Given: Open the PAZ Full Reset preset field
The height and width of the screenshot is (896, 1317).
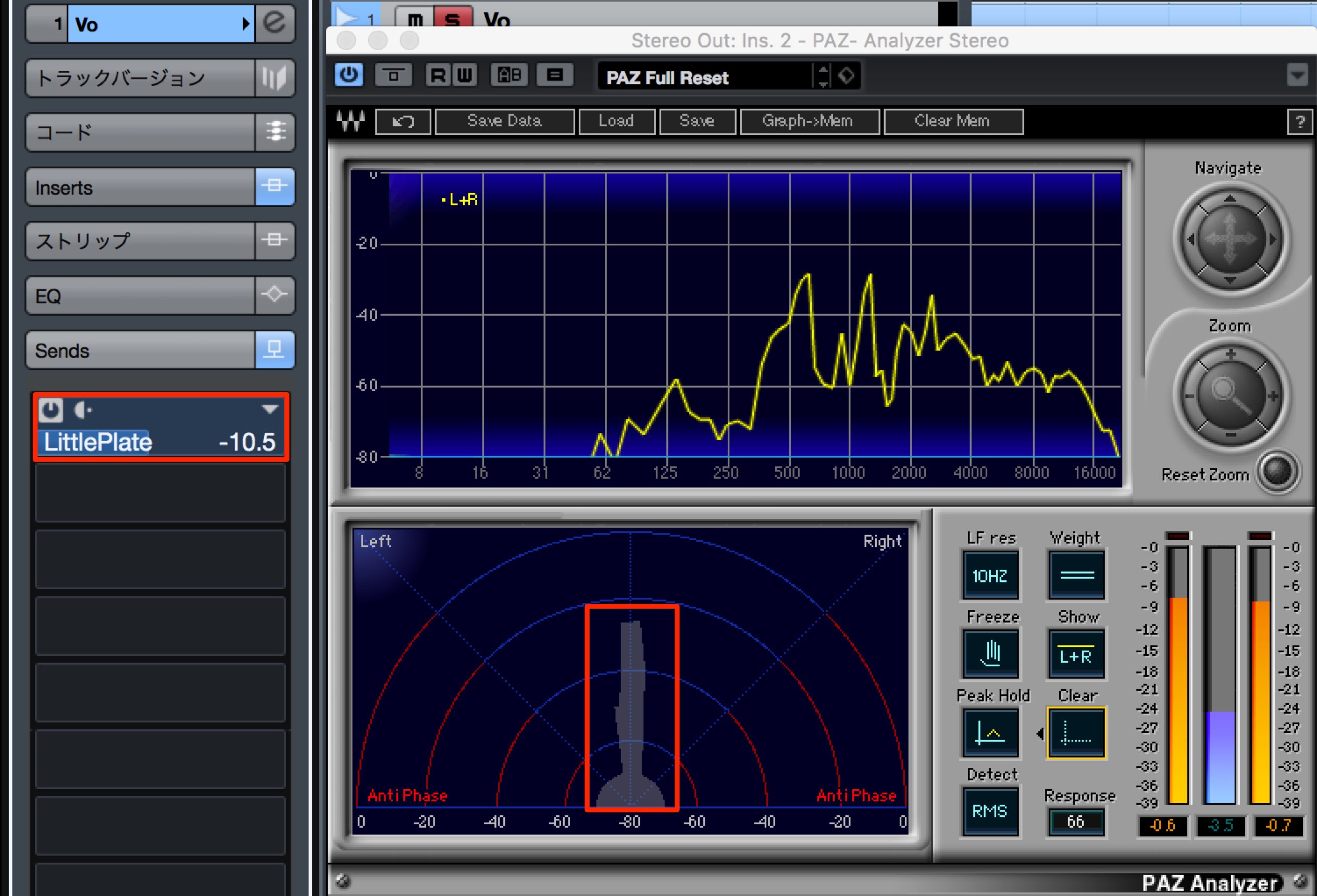Looking at the screenshot, I should coord(705,77).
